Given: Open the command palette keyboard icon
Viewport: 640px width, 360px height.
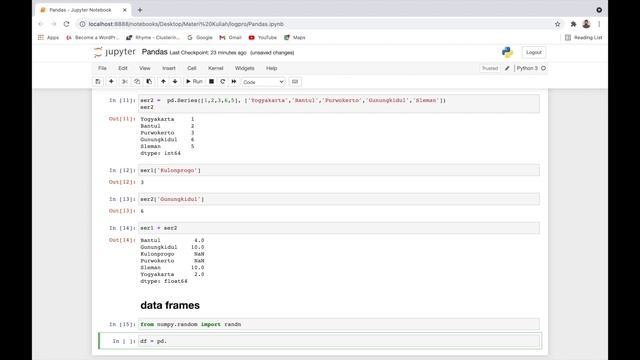Looking at the screenshot, I should click(295, 82).
